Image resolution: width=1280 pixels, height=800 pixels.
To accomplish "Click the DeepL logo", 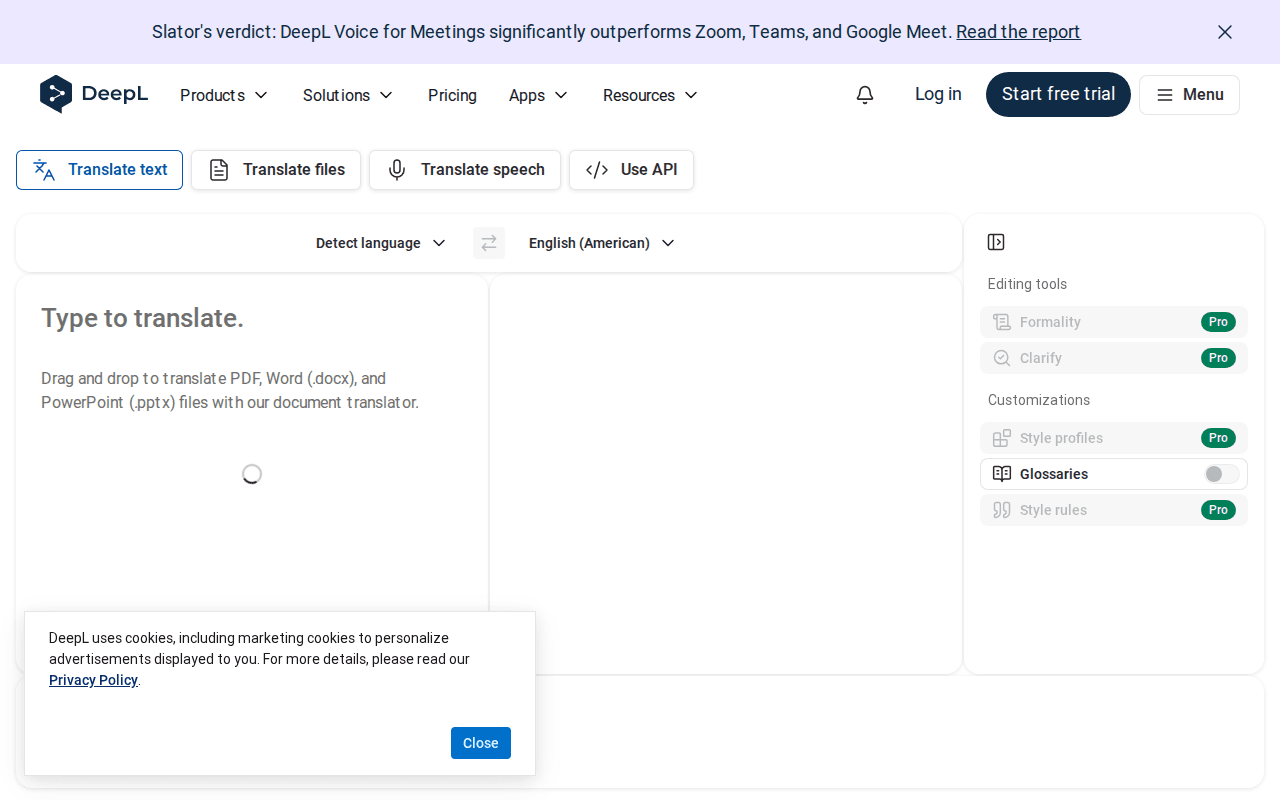I will coord(94,94).
